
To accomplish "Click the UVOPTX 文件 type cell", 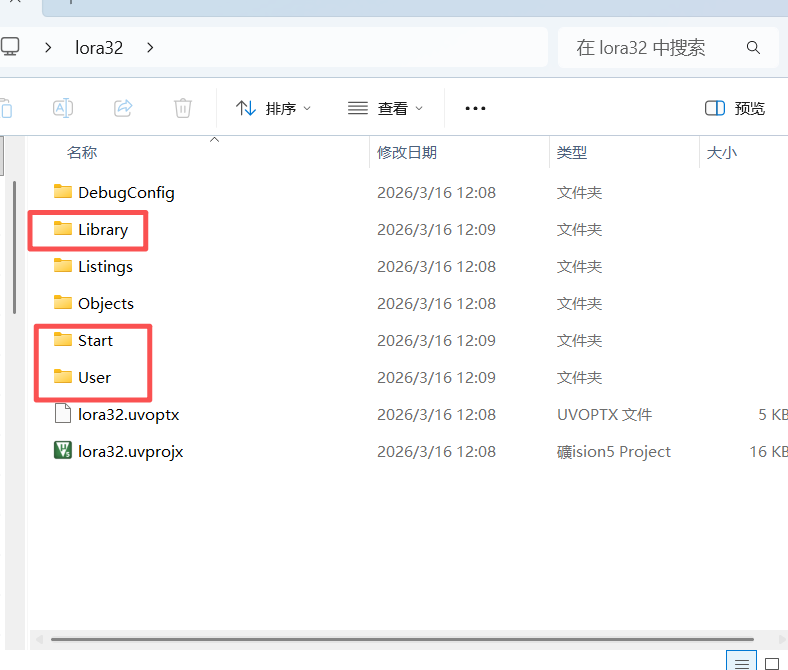I will tap(605, 415).
